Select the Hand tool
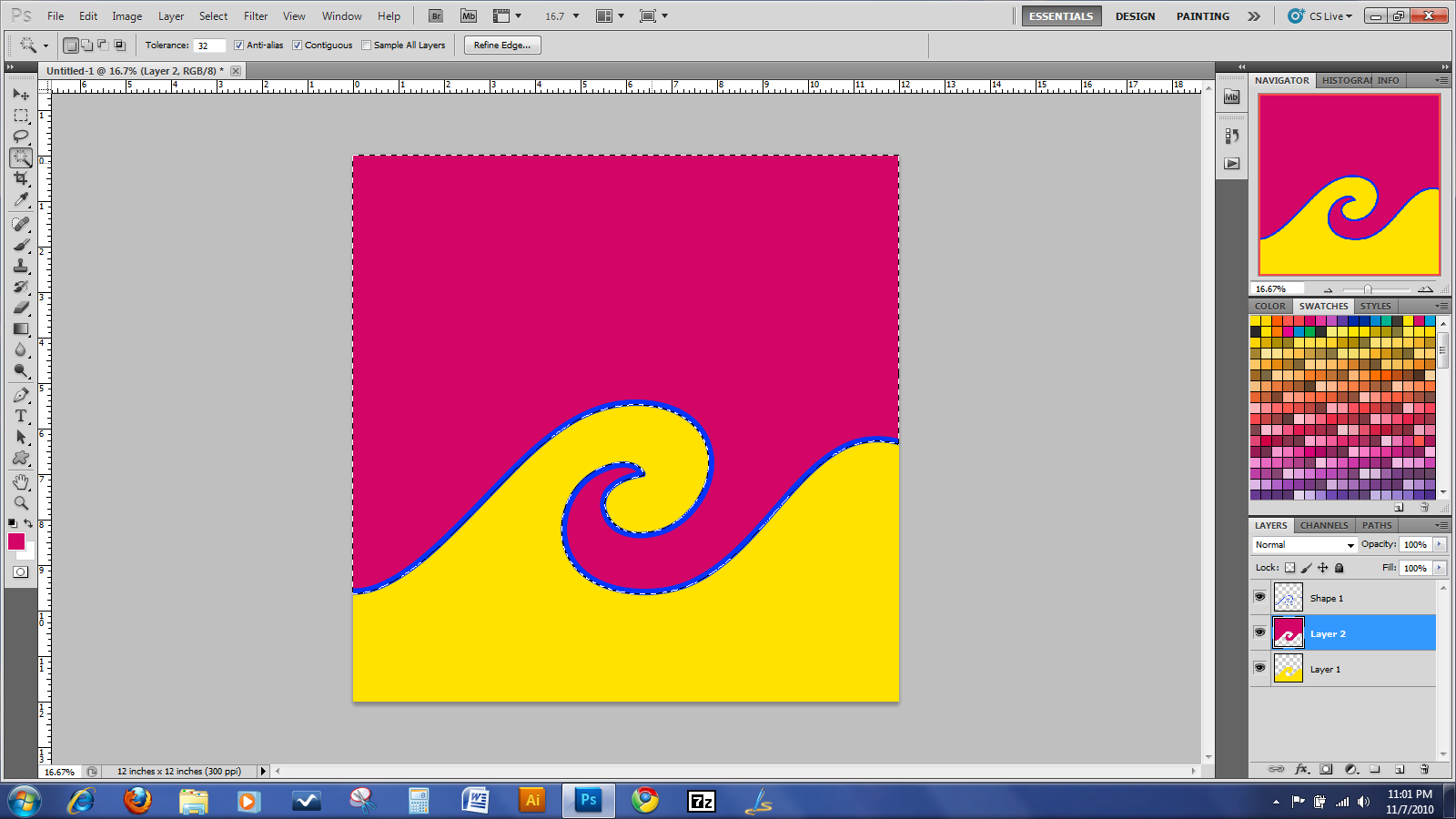 [21, 481]
